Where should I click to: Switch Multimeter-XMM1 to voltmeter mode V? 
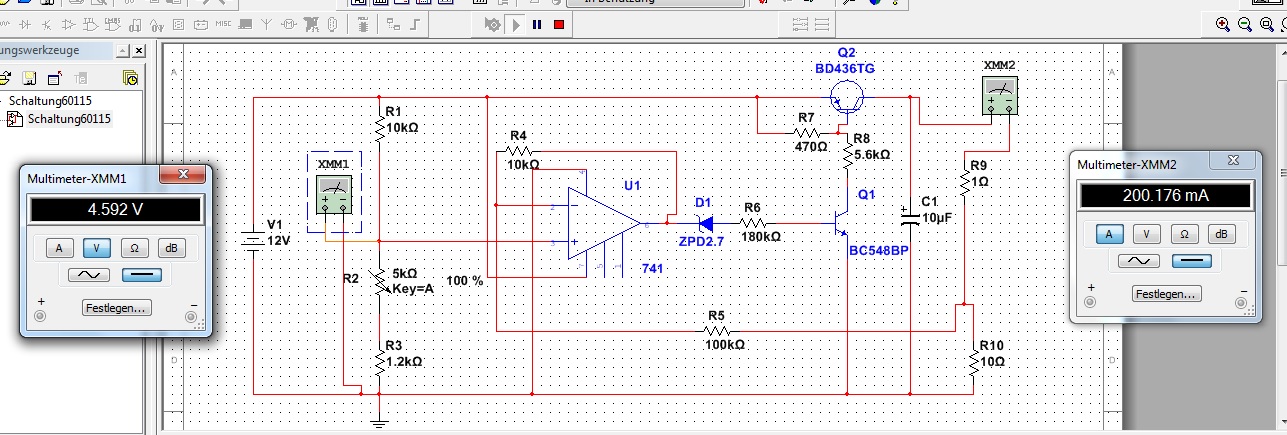[x=97, y=247]
